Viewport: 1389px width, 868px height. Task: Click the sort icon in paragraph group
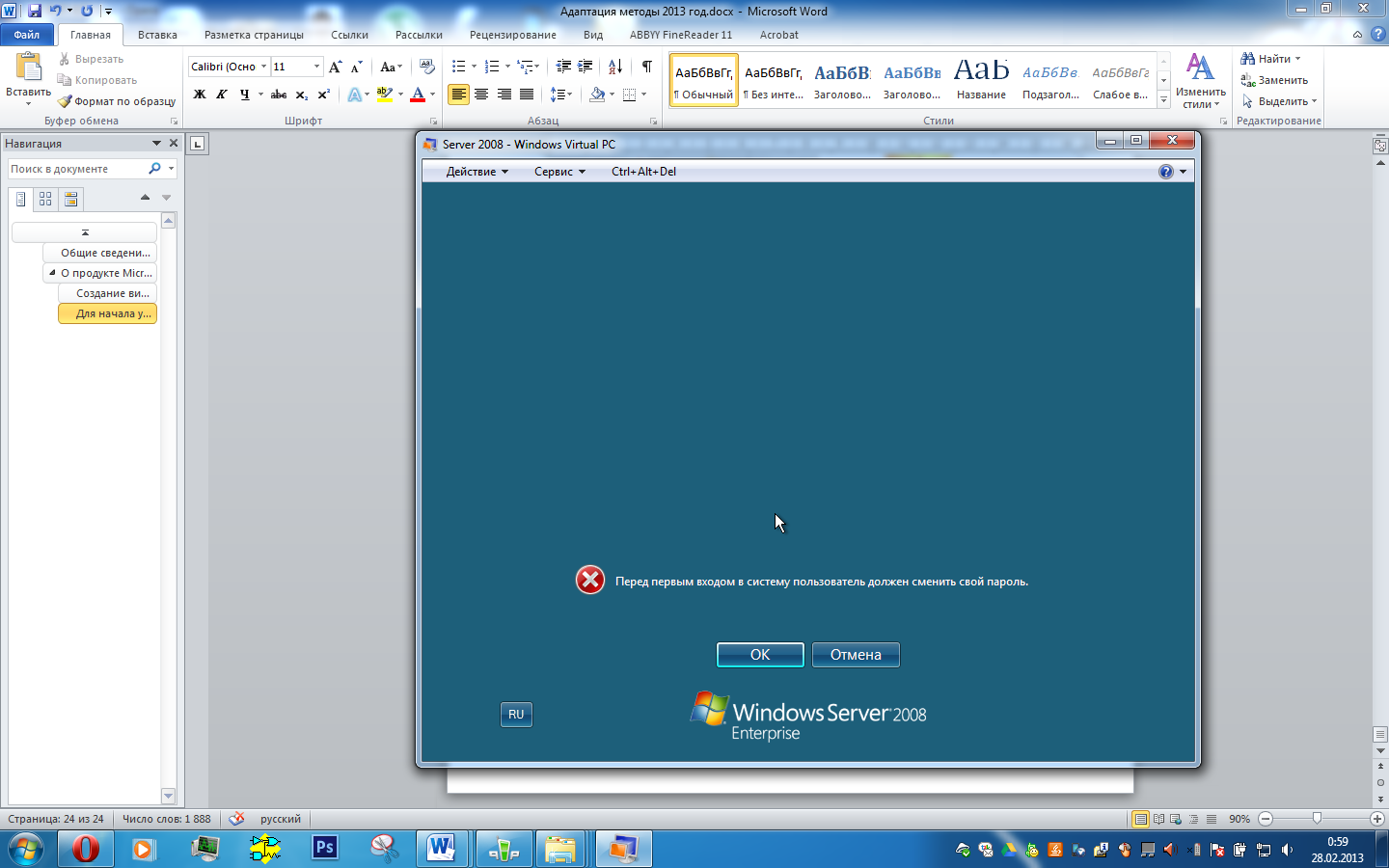[614, 67]
